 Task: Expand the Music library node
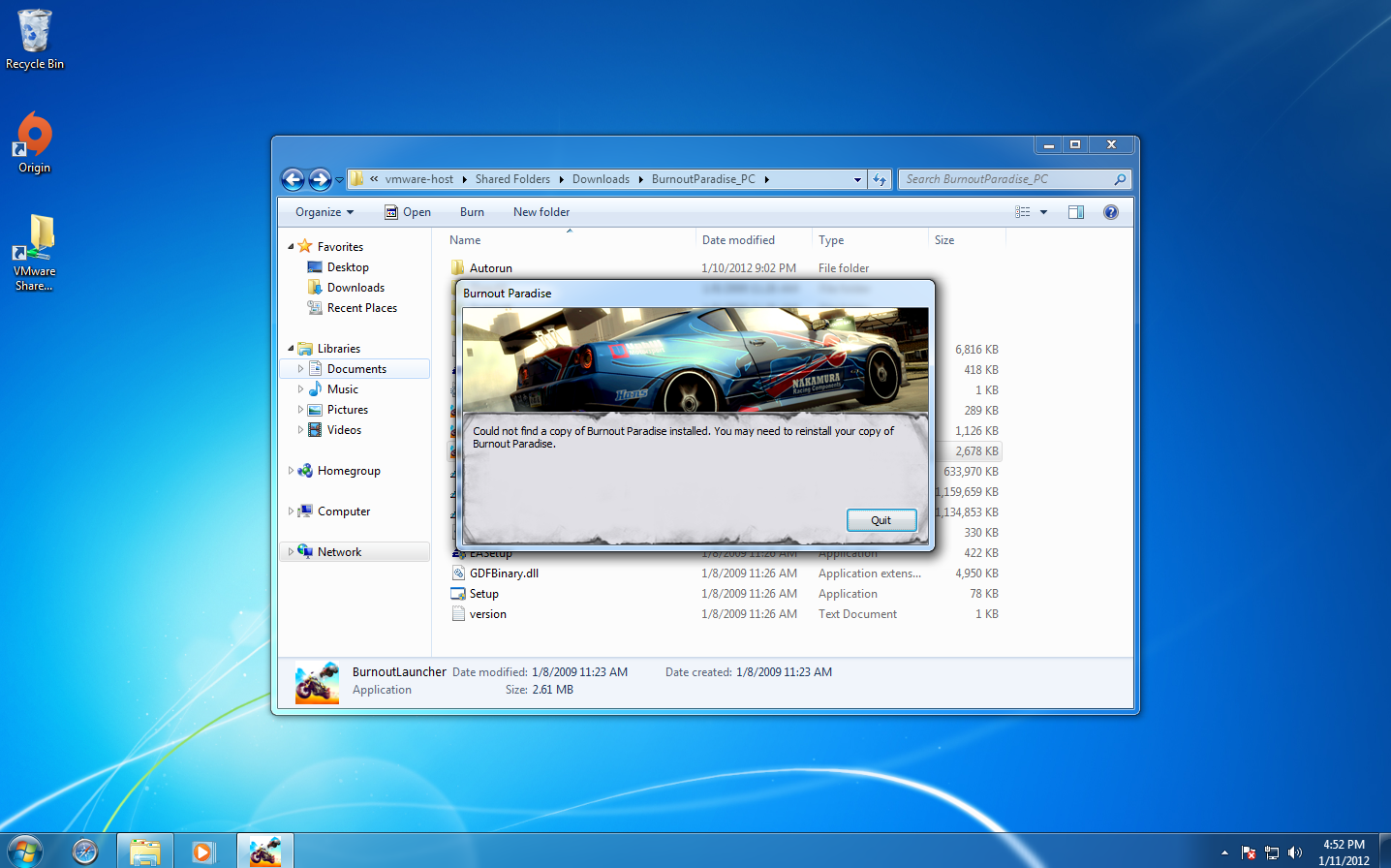[x=300, y=389]
